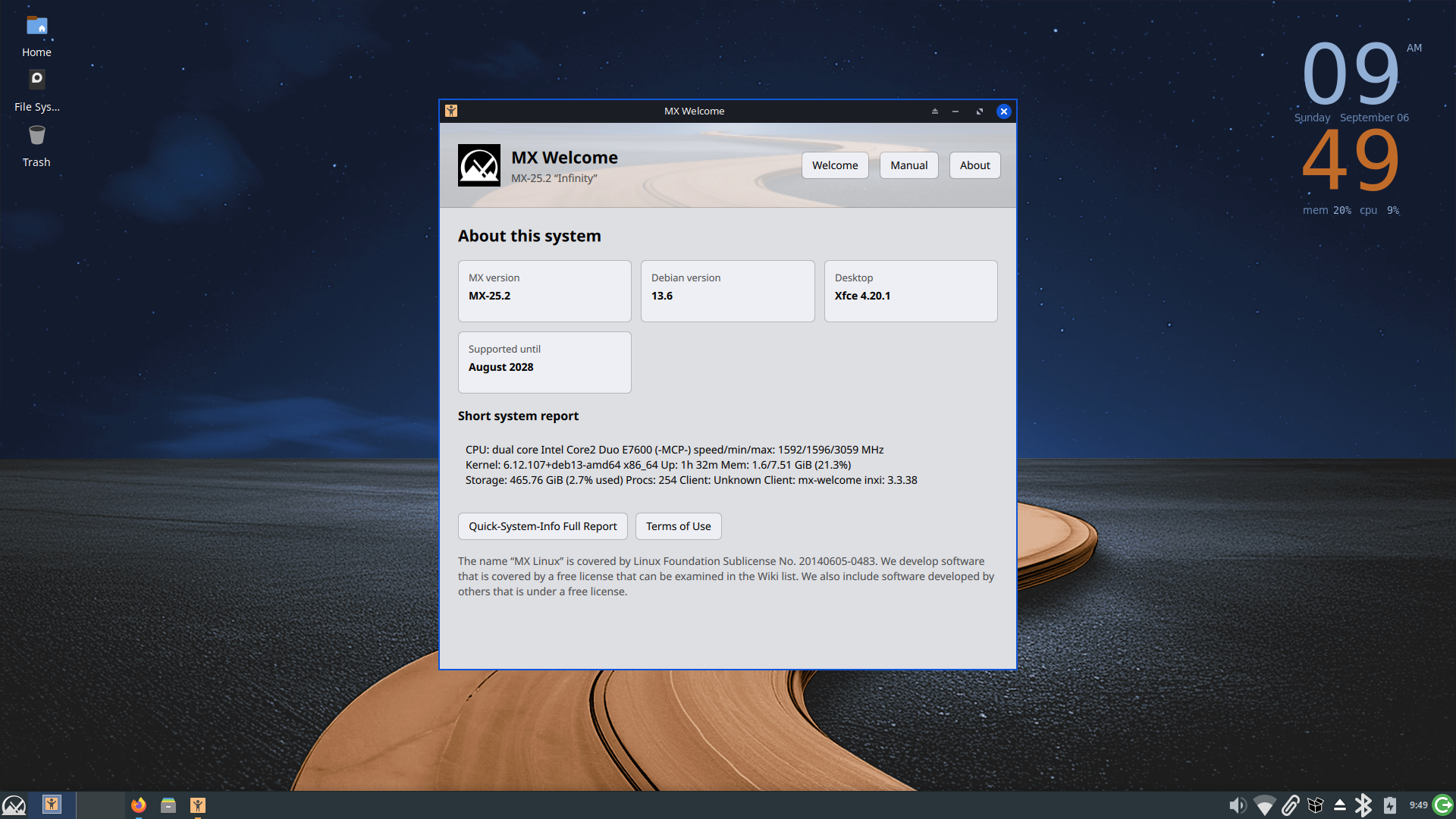
Task: Click the CPU line in system report
Action: (675, 450)
